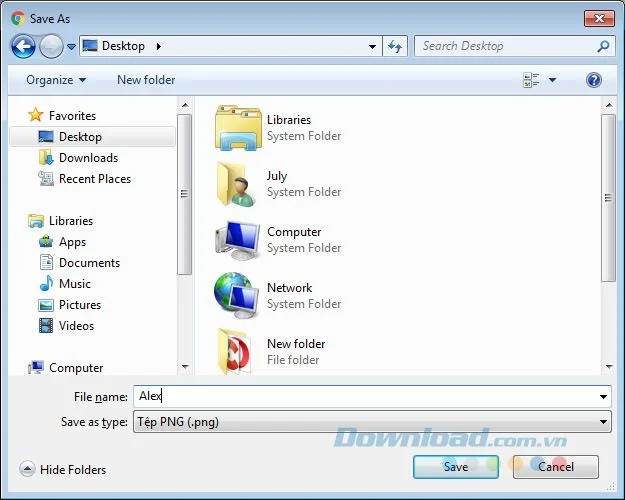Select the Computer system folder icon
This screenshot has height=500, width=625.
238,240
